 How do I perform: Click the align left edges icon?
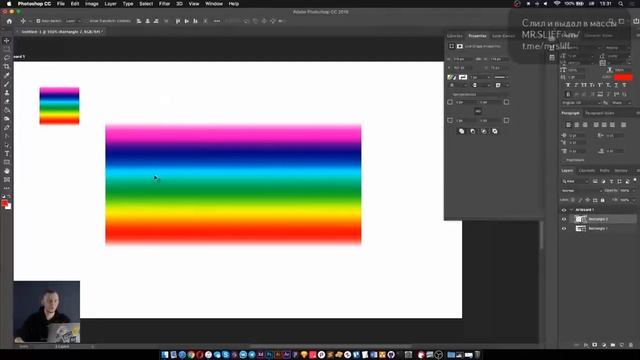pyautogui.click(x=139, y=21)
